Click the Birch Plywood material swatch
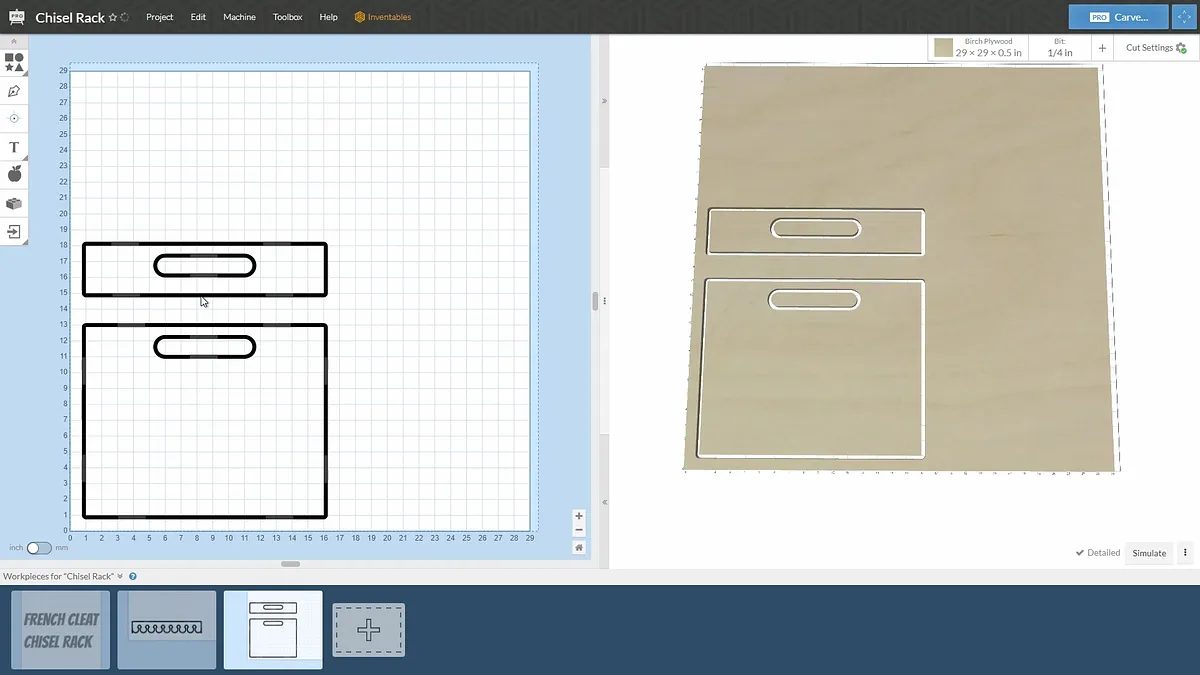Image resolution: width=1200 pixels, height=675 pixels. click(x=943, y=47)
